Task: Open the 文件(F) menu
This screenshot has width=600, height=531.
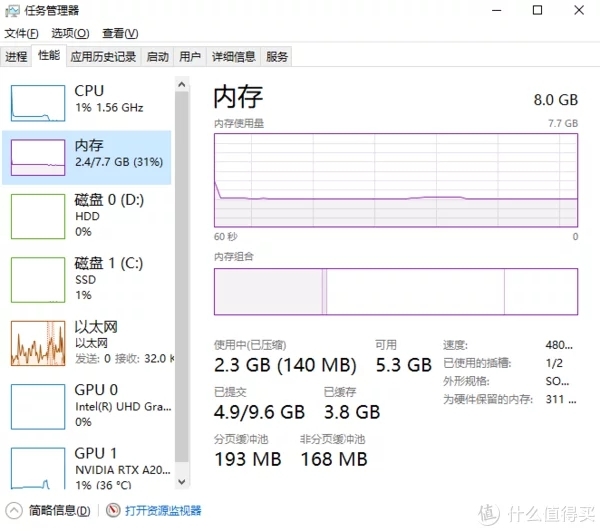Action: click(21, 34)
